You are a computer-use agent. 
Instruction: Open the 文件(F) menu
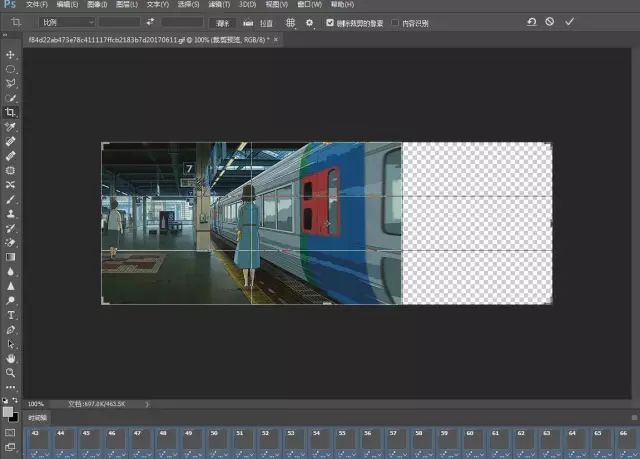36,5
